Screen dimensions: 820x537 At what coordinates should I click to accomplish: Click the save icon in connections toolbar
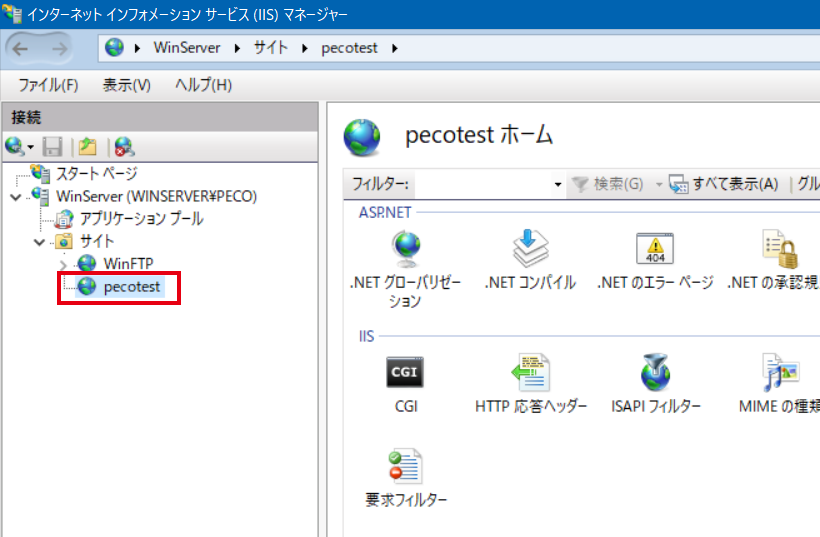point(53,147)
